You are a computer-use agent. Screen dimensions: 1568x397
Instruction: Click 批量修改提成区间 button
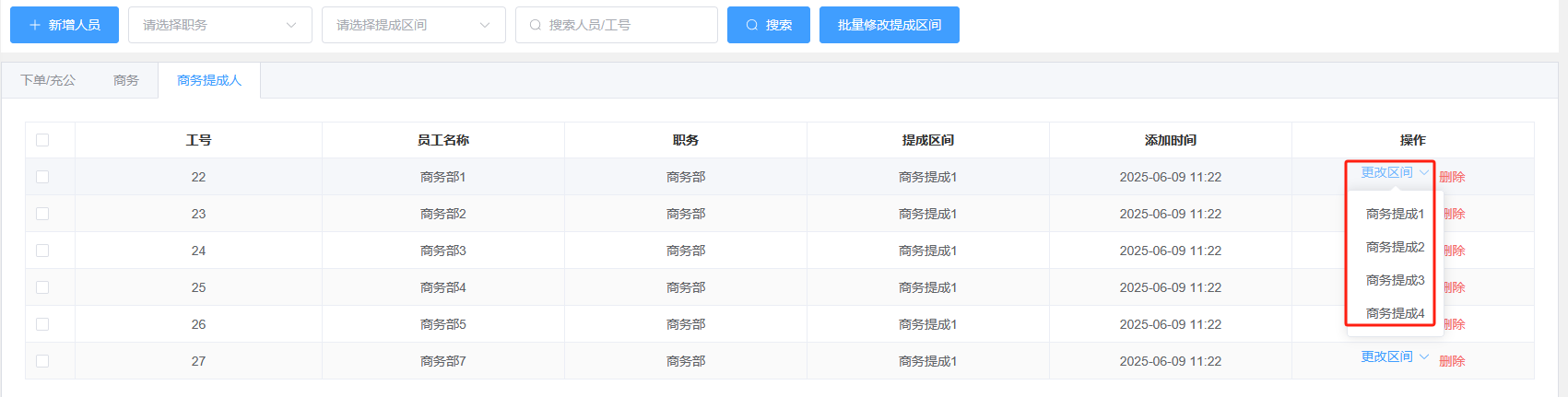point(889,25)
